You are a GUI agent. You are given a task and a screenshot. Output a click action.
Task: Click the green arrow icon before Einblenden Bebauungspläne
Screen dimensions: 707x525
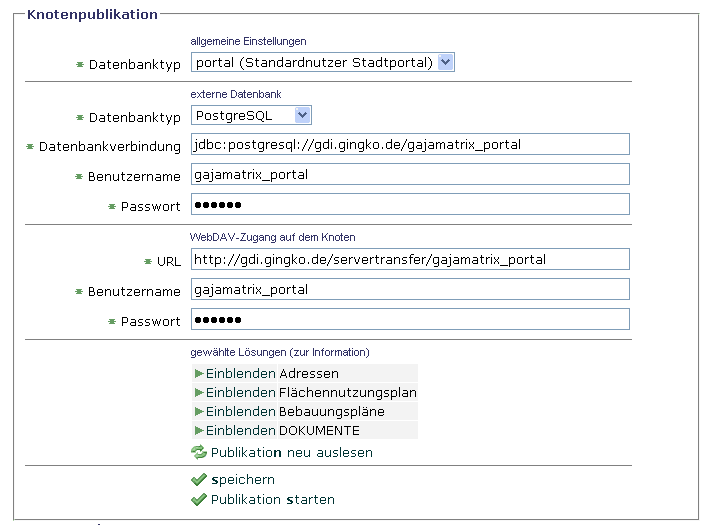pos(199,411)
